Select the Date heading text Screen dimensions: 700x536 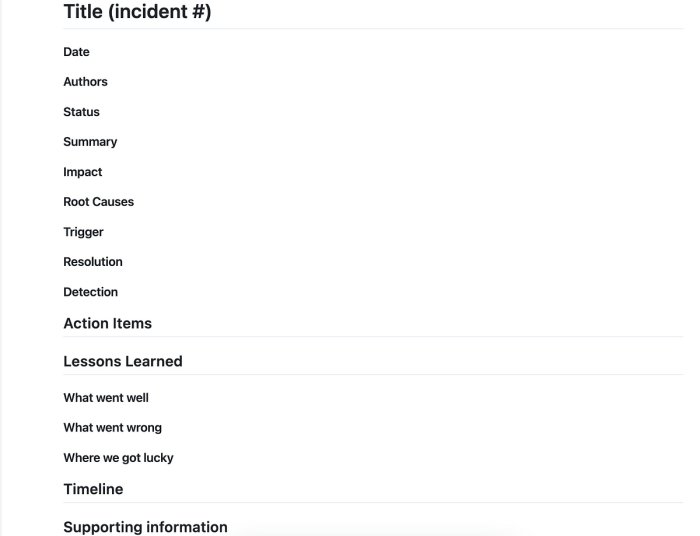[x=76, y=52]
